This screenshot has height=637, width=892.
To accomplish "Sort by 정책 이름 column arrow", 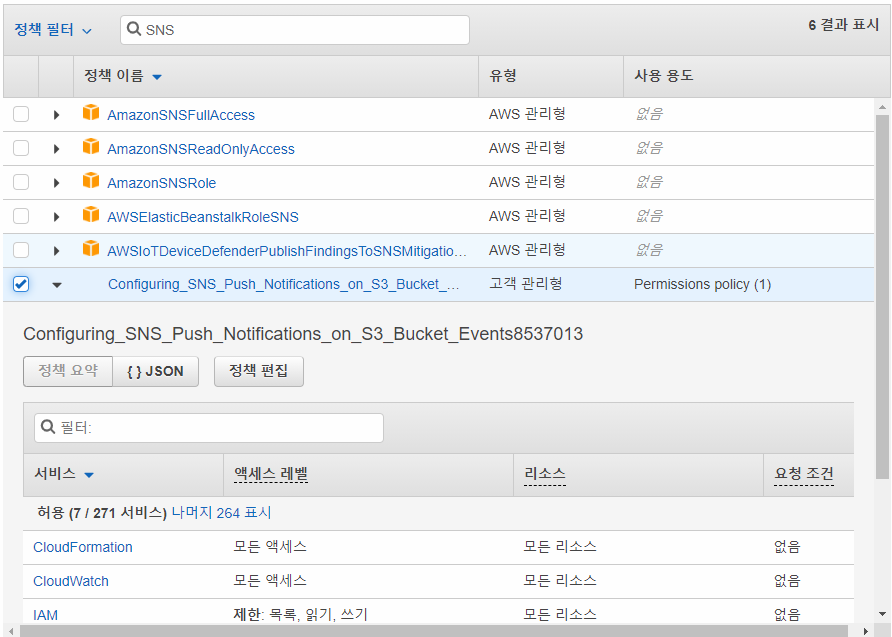I will click(x=157, y=77).
